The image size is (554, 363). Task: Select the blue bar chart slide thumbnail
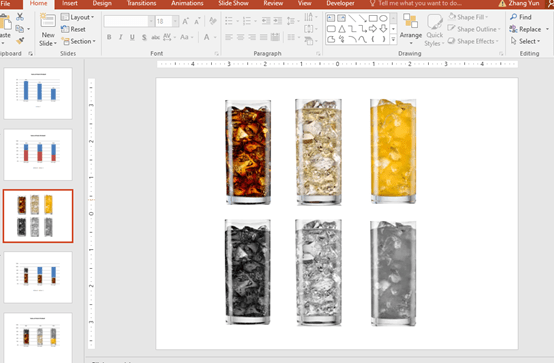pos(38,93)
